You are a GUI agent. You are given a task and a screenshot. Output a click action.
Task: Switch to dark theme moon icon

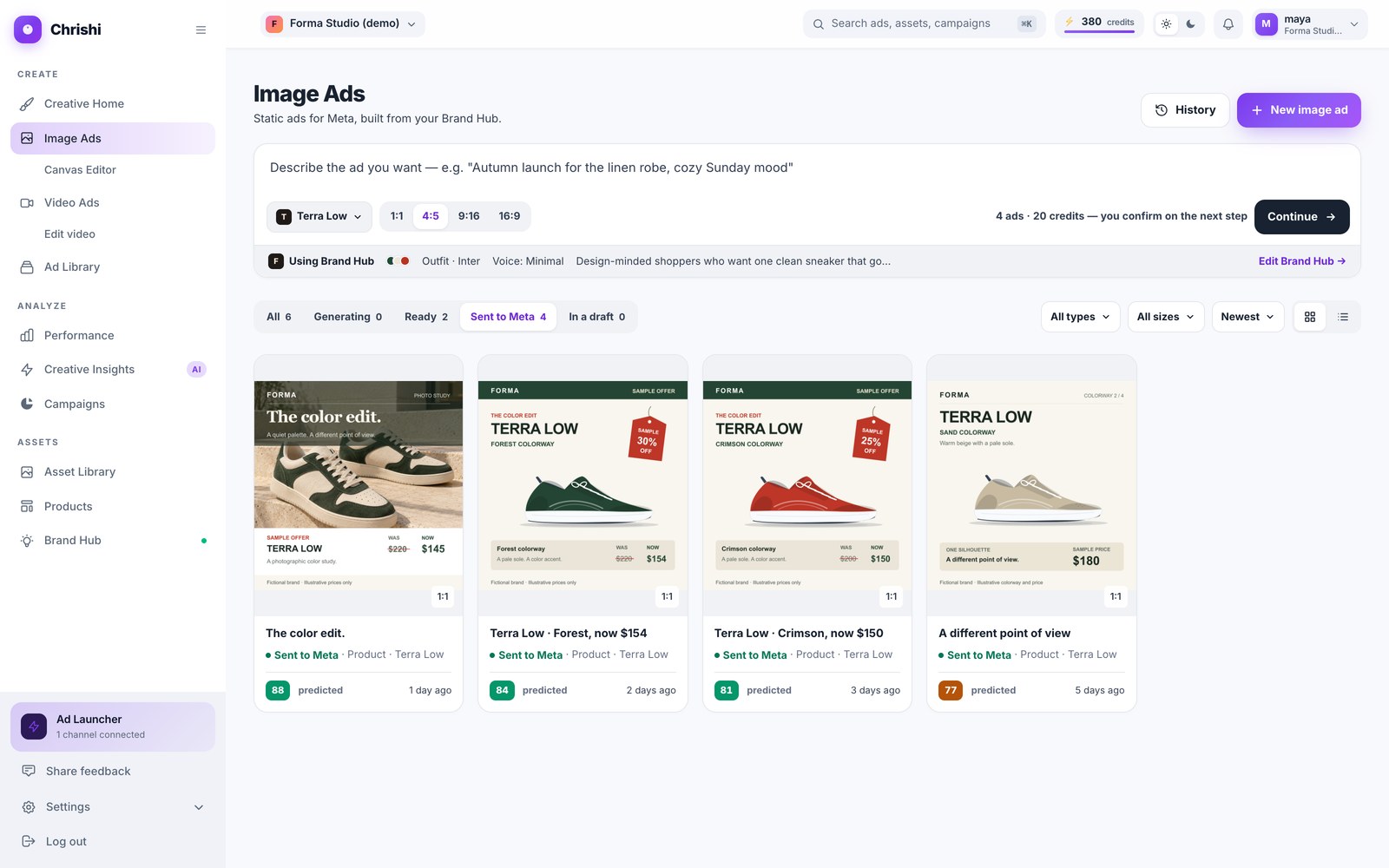(x=1190, y=24)
